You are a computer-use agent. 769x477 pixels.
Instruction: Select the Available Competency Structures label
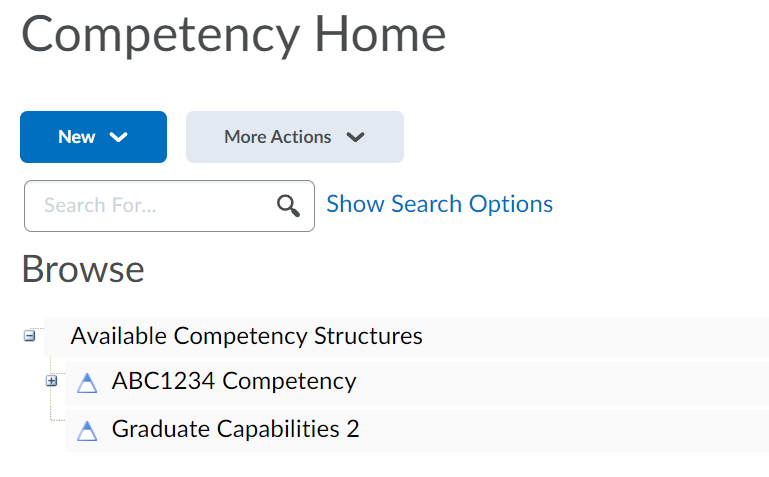[x=246, y=336]
